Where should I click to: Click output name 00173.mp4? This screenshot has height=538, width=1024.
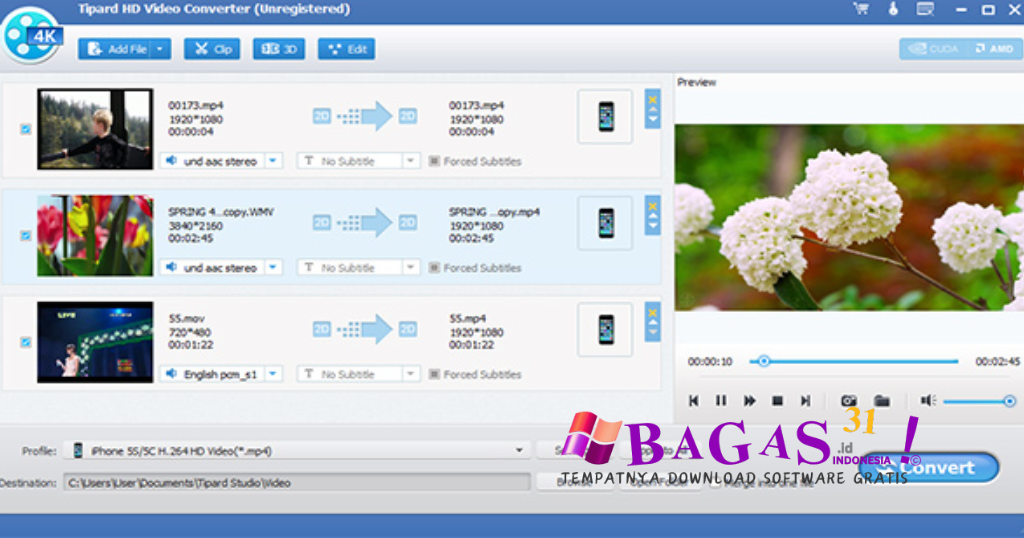click(476, 105)
